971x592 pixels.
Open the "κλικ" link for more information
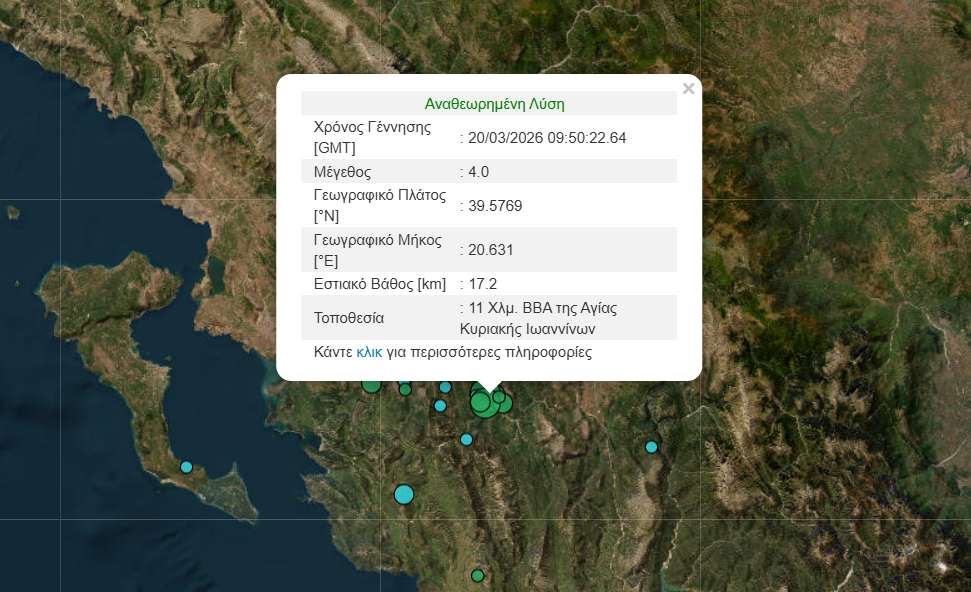[369, 352]
